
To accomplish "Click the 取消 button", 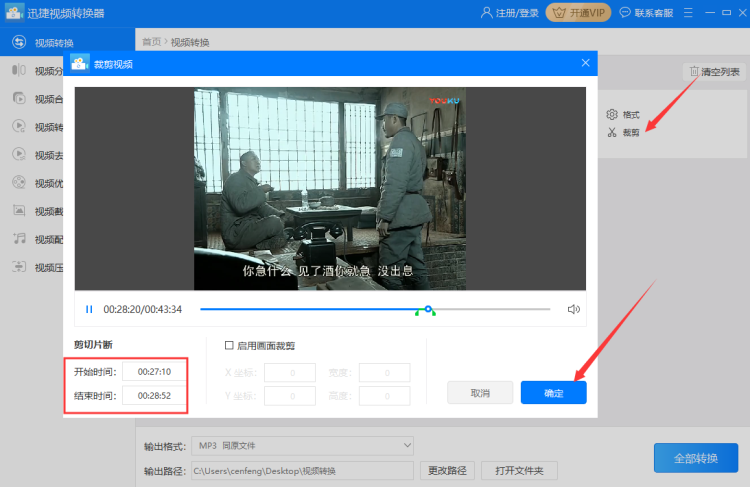I will click(480, 393).
